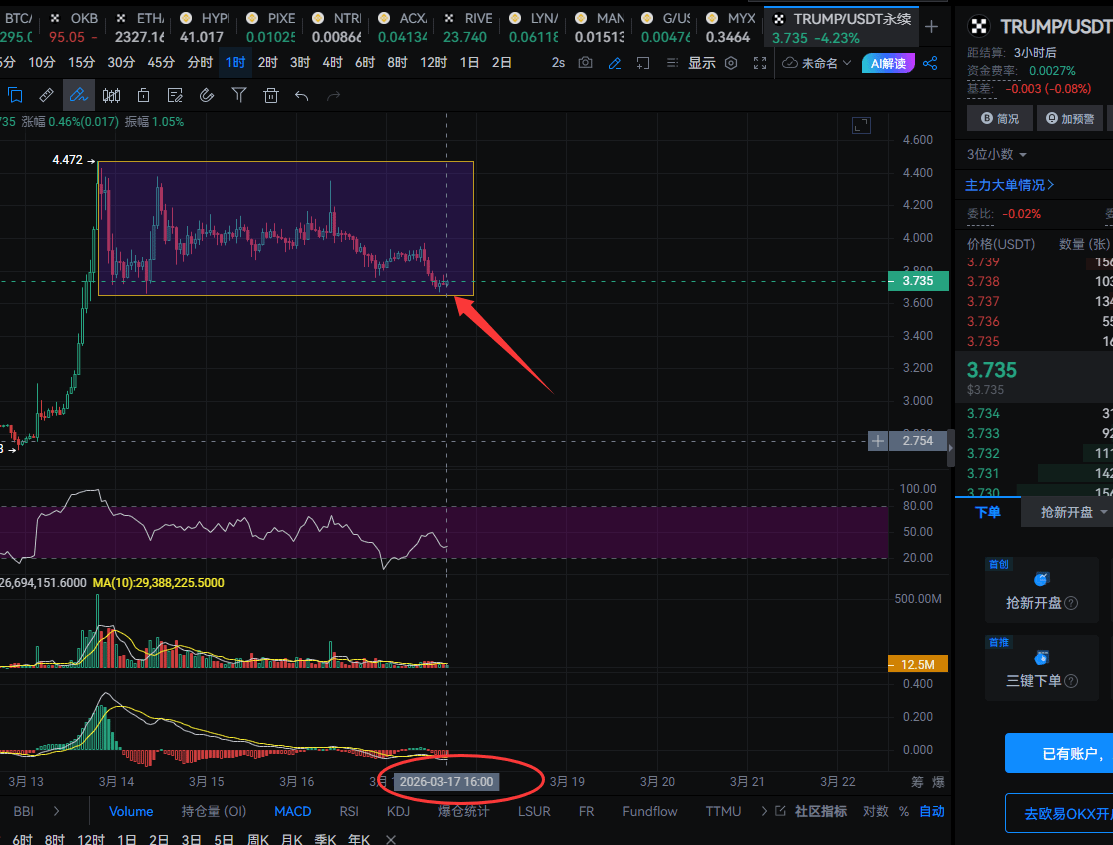Expand the chart pane with the corner icon
The image size is (1113, 845).
(x=861, y=126)
